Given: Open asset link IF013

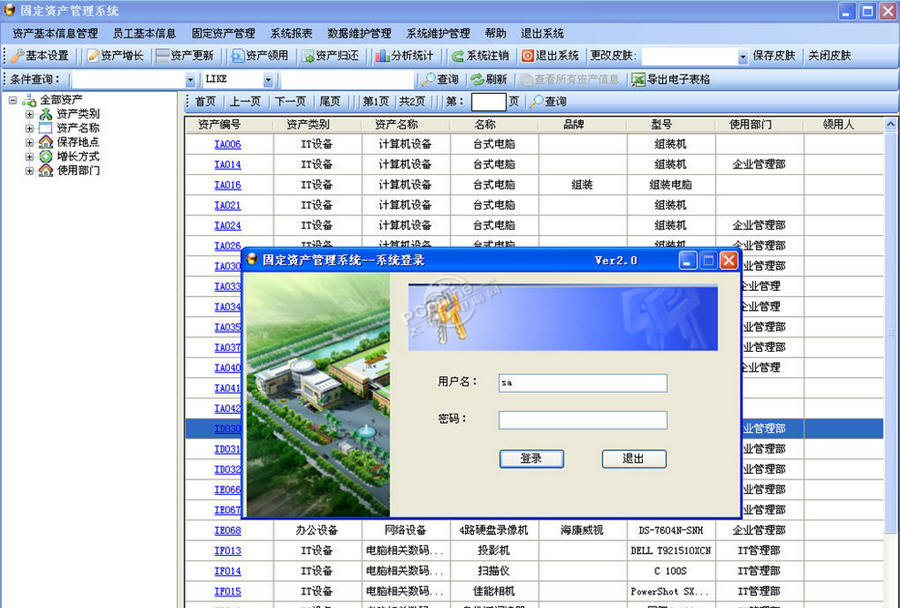Looking at the screenshot, I should pyautogui.click(x=228, y=551).
